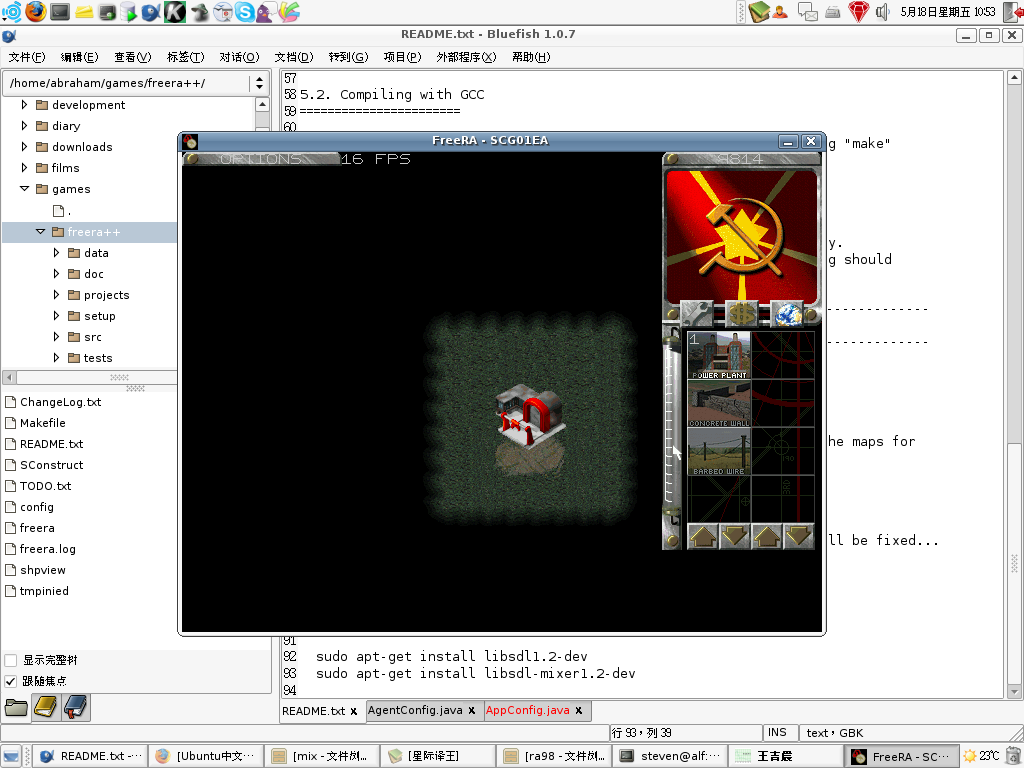Select Barbed Wire build icon
Viewport: 1024px width, 768px height.
point(719,451)
